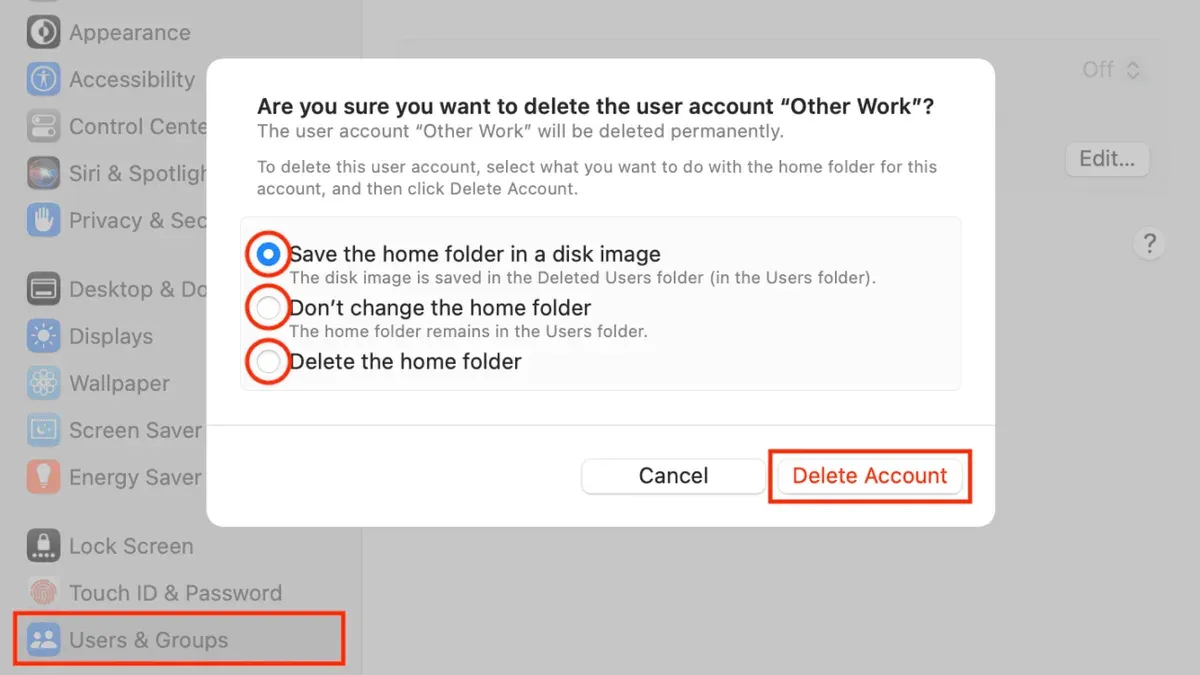This screenshot has height=675, width=1200.
Task: Click the Displays sun icon
Action: (x=43, y=336)
